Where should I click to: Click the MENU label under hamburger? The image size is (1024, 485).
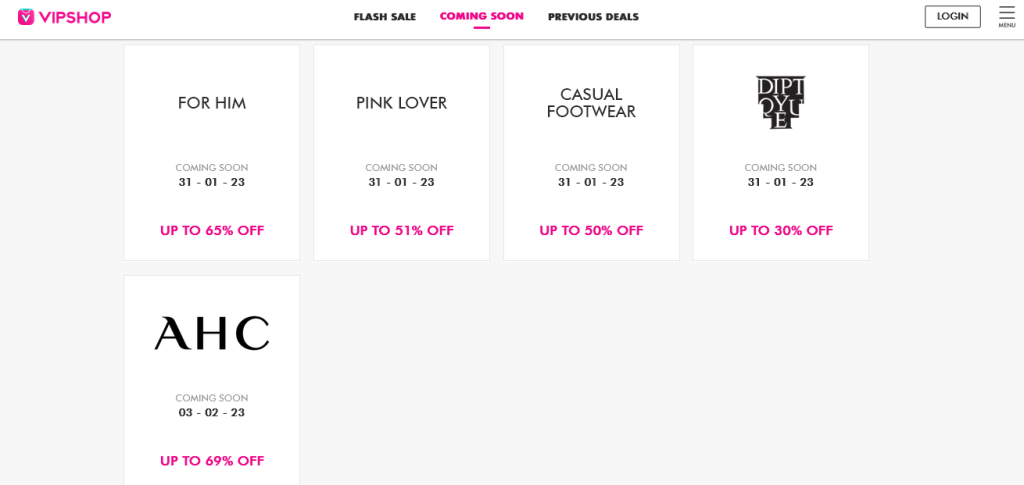click(1007, 25)
